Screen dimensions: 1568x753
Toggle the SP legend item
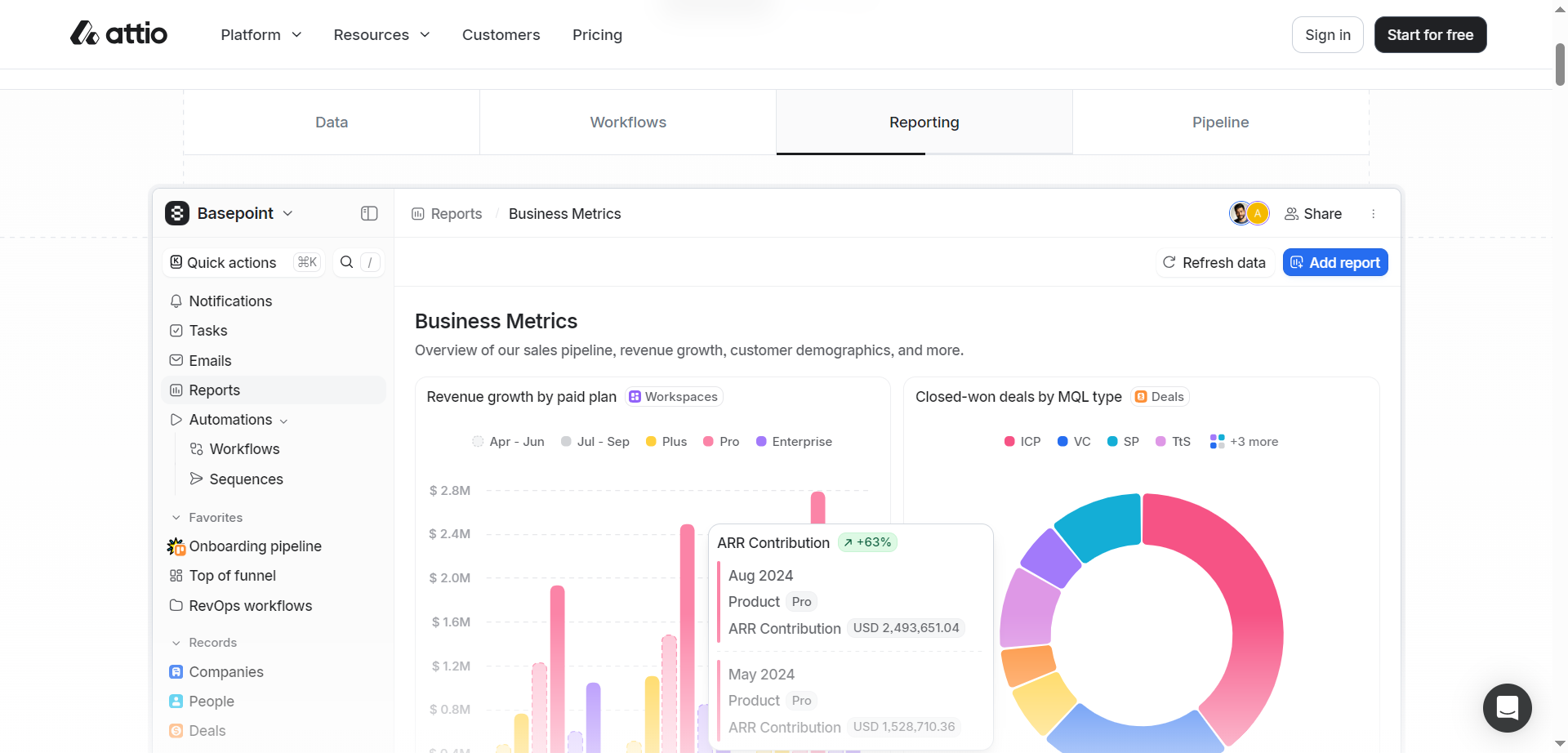[x=1123, y=442]
